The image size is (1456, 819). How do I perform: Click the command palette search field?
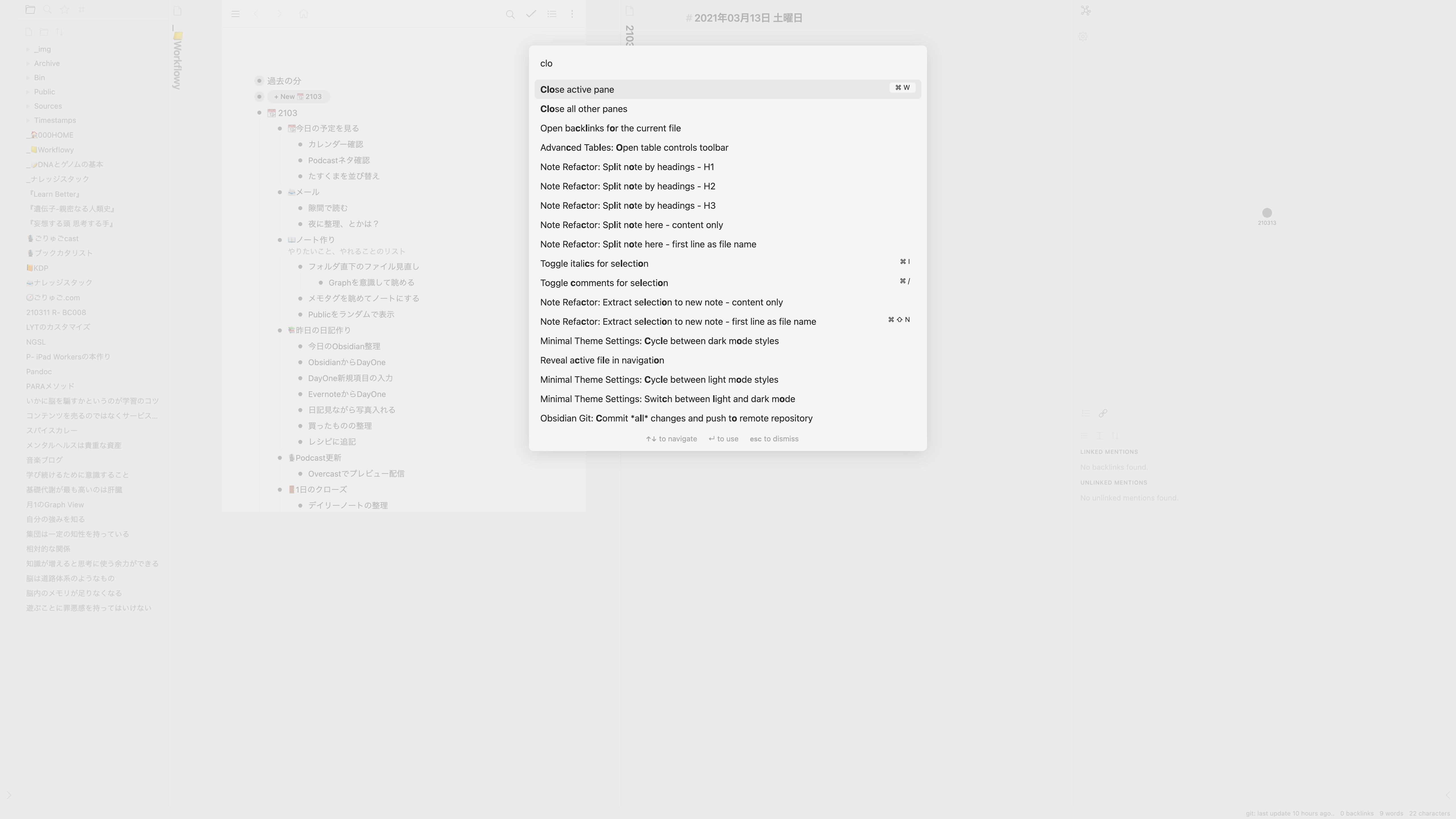727,63
